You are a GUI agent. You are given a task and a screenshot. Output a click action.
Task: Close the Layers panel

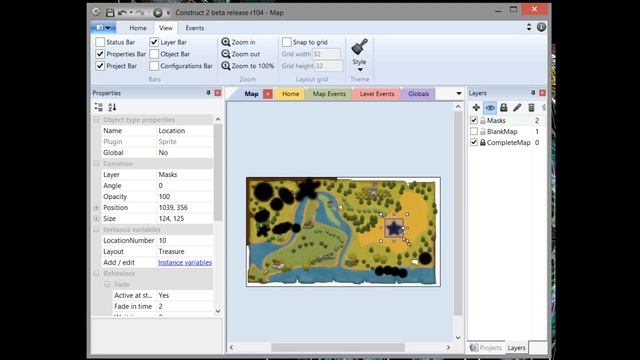[x=542, y=93]
